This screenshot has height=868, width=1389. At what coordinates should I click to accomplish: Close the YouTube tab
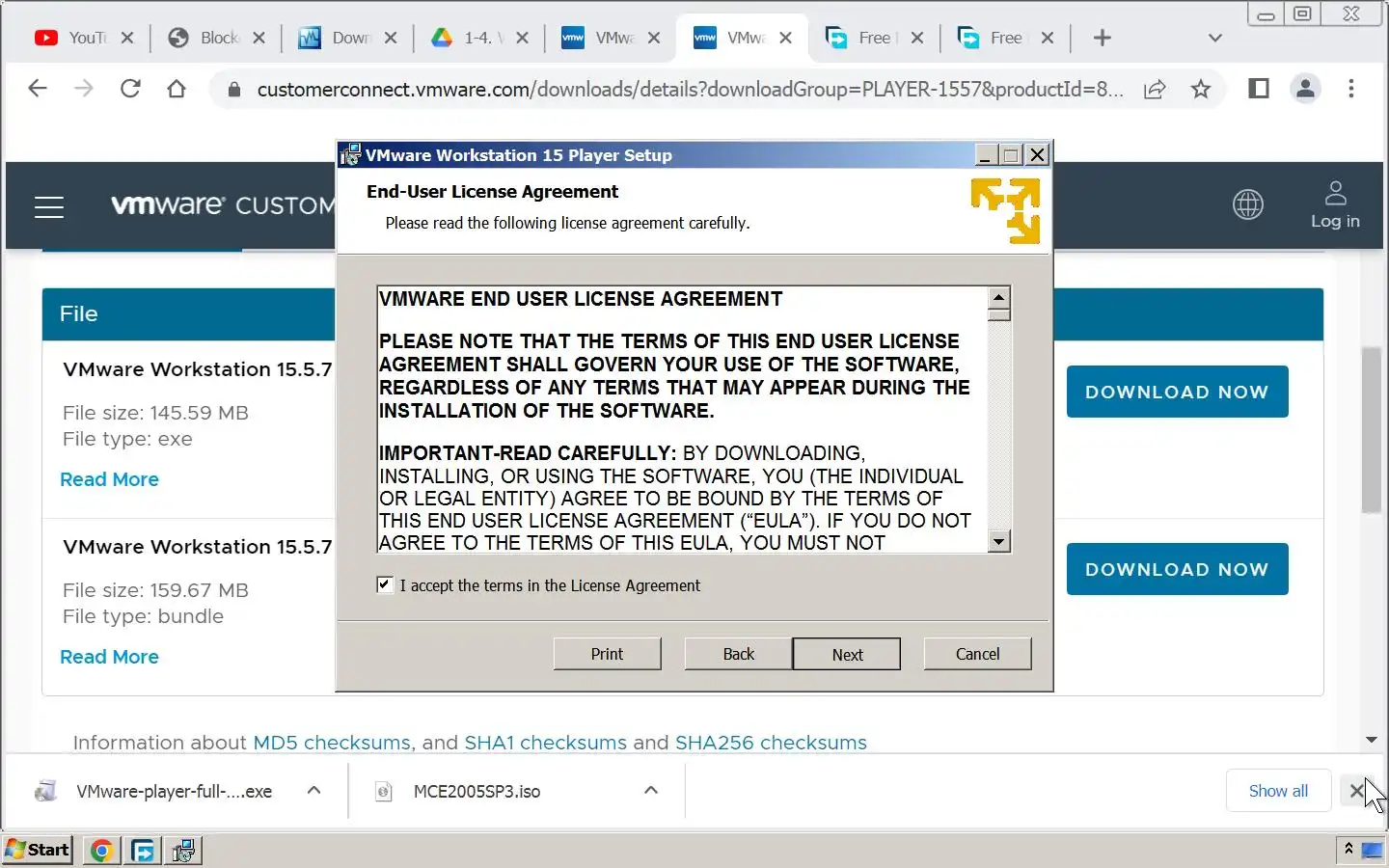pyautogui.click(x=127, y=38)
